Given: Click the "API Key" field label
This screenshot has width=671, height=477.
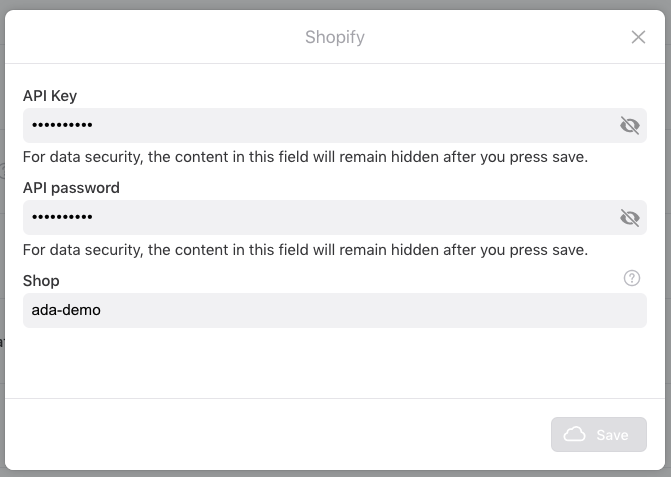Looking at the screenshot, I should [50, 96].
